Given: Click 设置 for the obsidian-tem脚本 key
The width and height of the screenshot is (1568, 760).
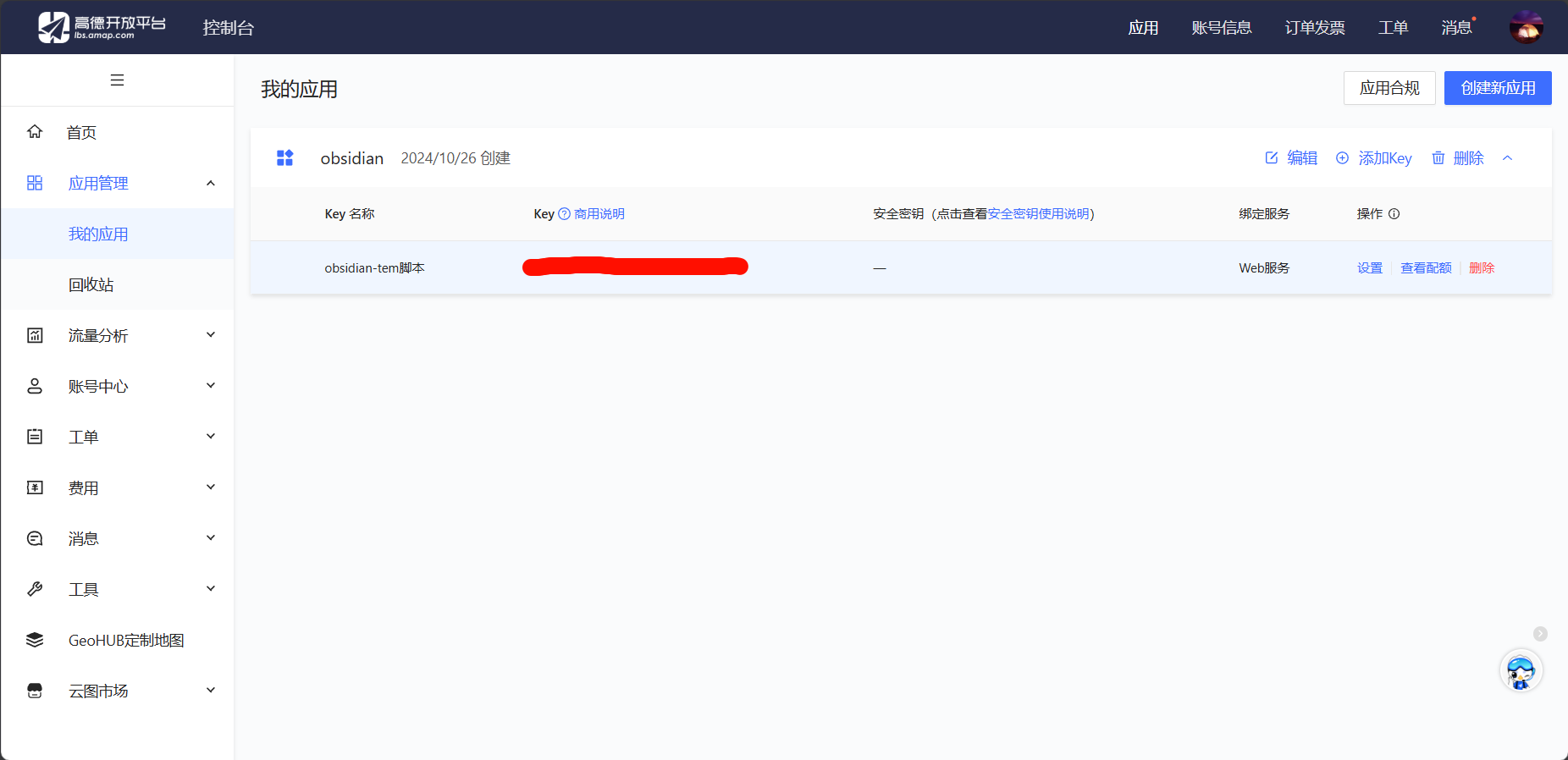Looking at the screenshot, I should (1370, 268).
